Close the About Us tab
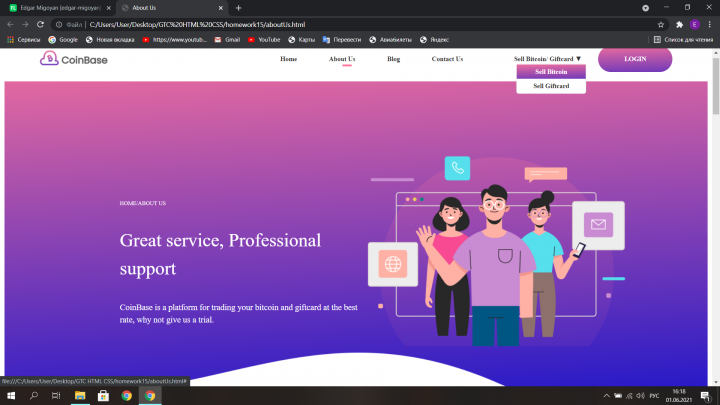This screenshot has height=405, width=720. point(220,8)
